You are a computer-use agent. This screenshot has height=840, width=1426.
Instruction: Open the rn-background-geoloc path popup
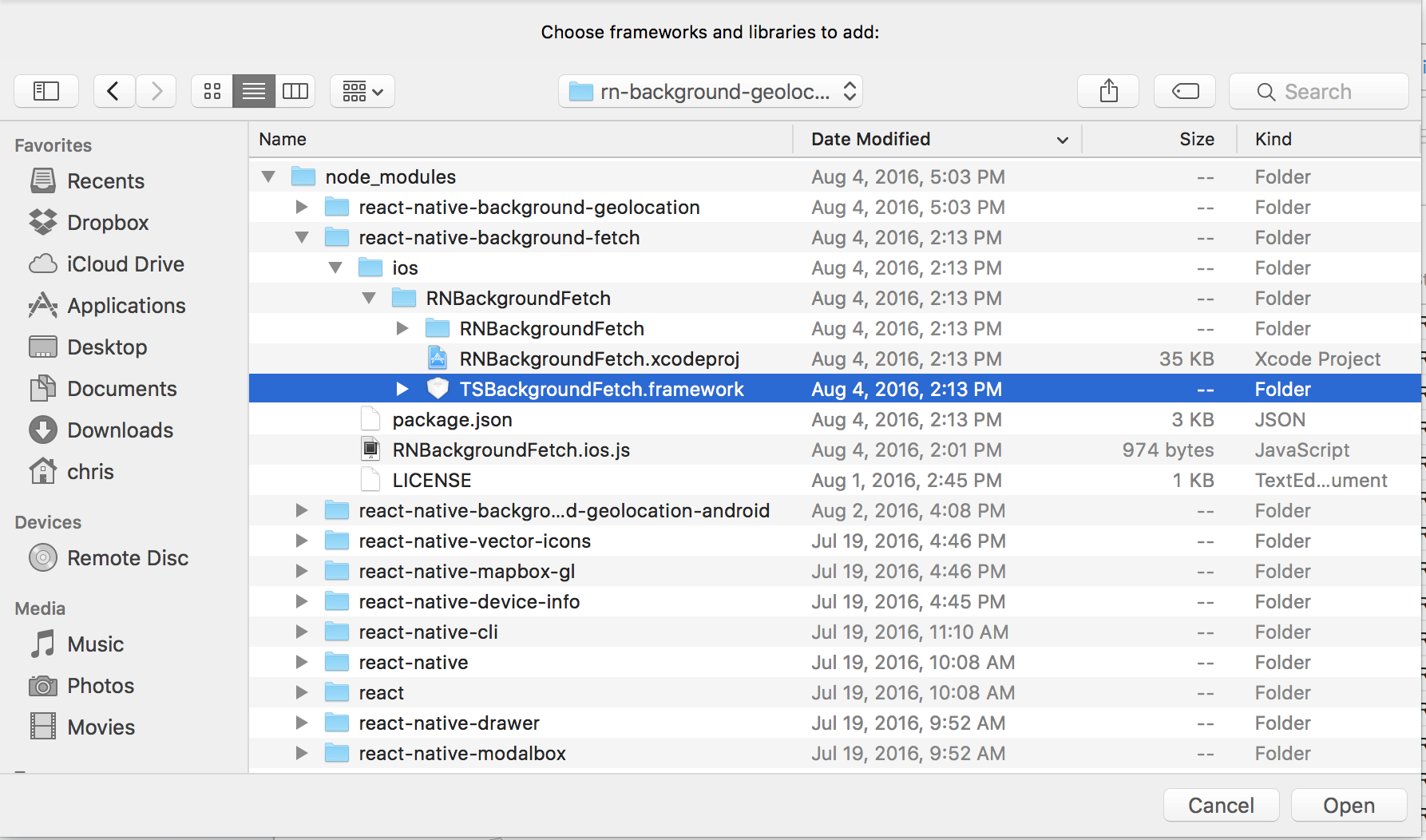click(711, 92)
